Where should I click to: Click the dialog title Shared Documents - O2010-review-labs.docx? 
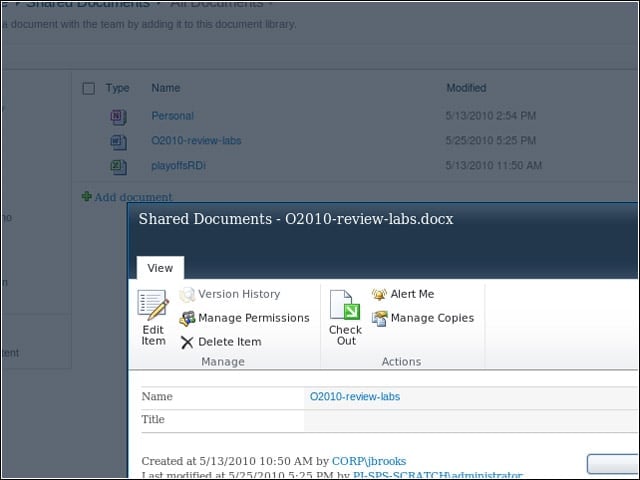coord(296,219)
